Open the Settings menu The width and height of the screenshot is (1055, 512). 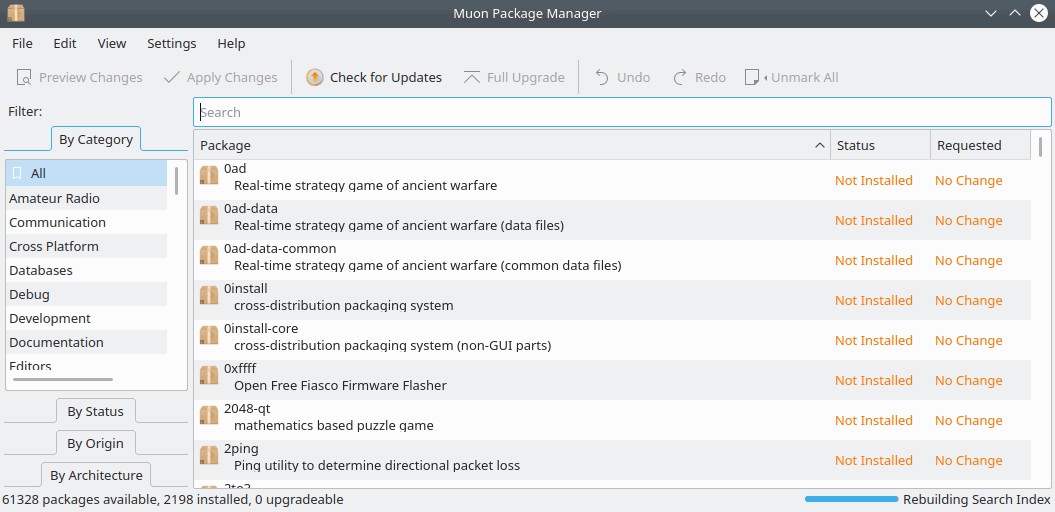172,44
